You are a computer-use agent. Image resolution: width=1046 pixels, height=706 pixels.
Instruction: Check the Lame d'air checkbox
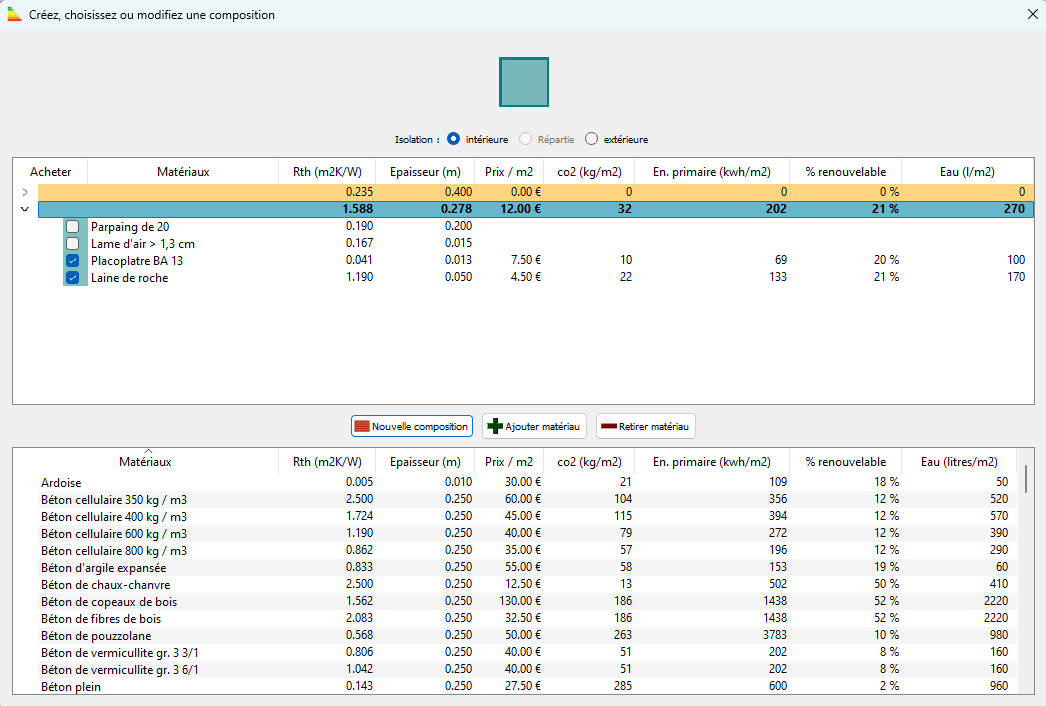pyautogui.click(x=72, y=244)
